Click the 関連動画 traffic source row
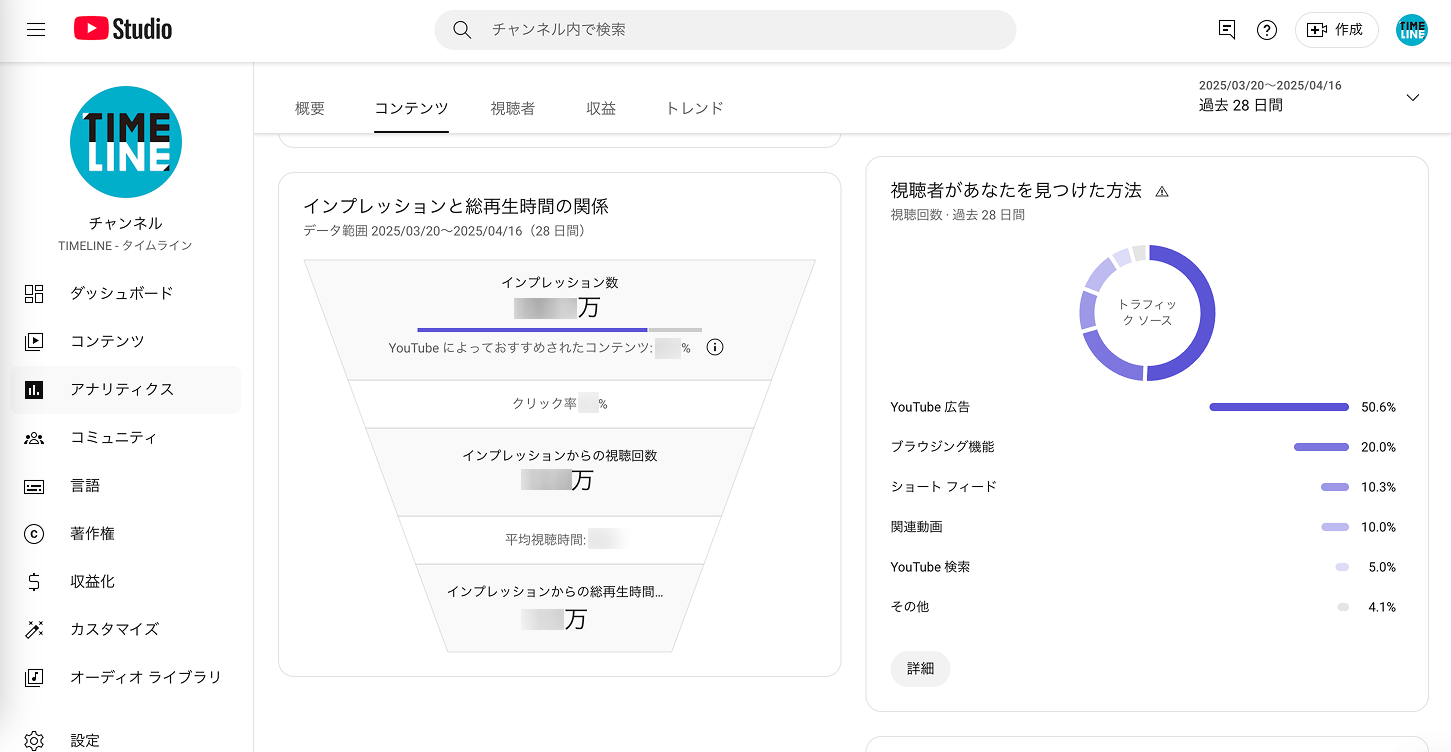The height and width of the screenshot is (752, 1451). [1143, 527]
